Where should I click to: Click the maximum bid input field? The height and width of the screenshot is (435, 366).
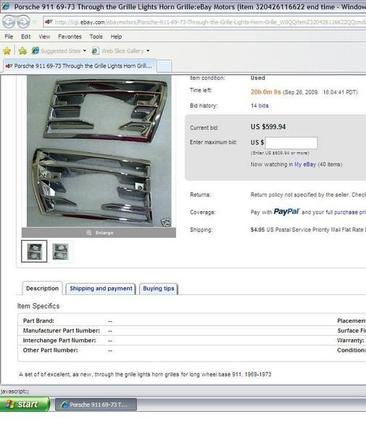[x=291, y=143]
